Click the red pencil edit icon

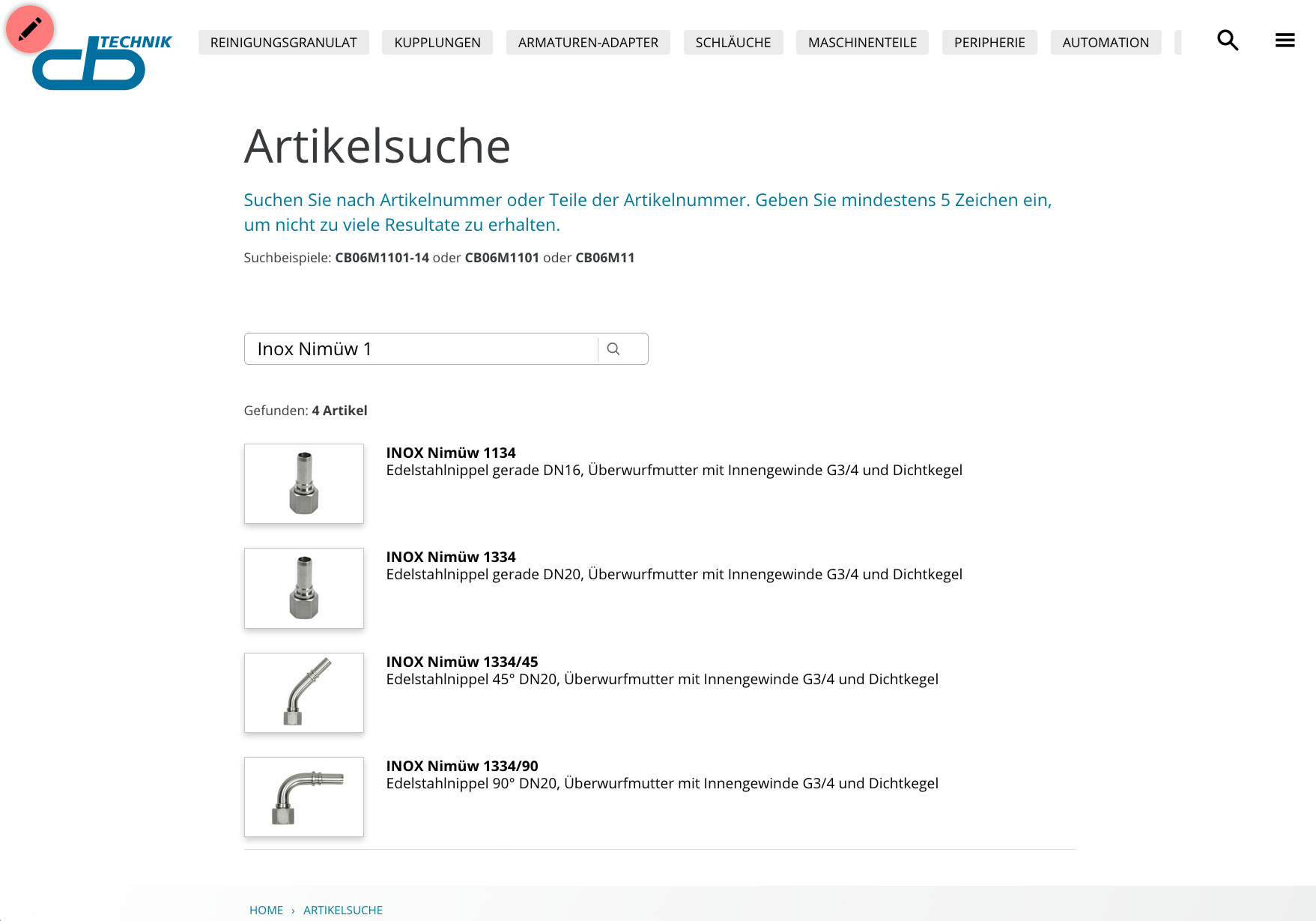(30, 29)
